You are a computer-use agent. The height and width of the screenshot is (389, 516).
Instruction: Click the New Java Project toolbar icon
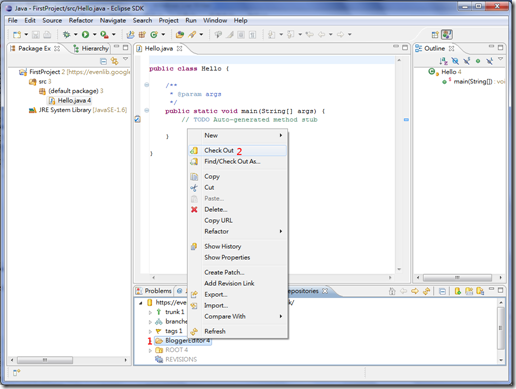click(130, 34)
